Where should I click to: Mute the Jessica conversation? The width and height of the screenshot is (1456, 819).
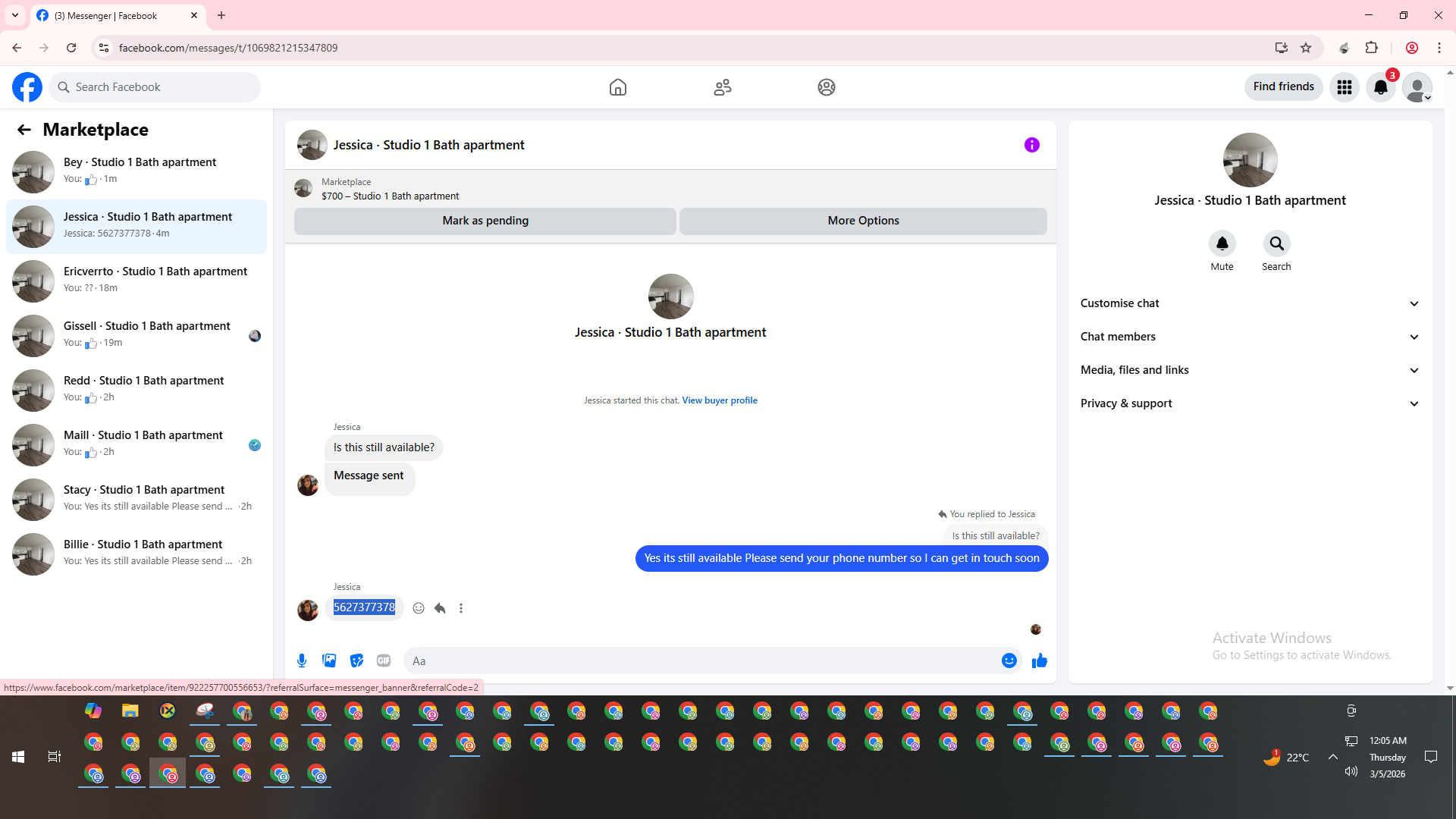1222,243
